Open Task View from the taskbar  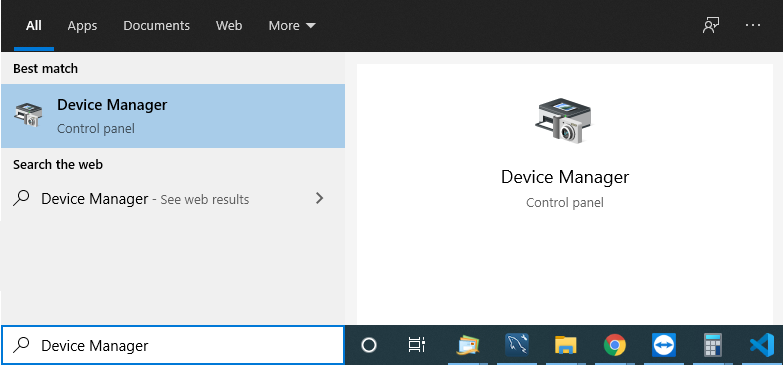(416, 345)
